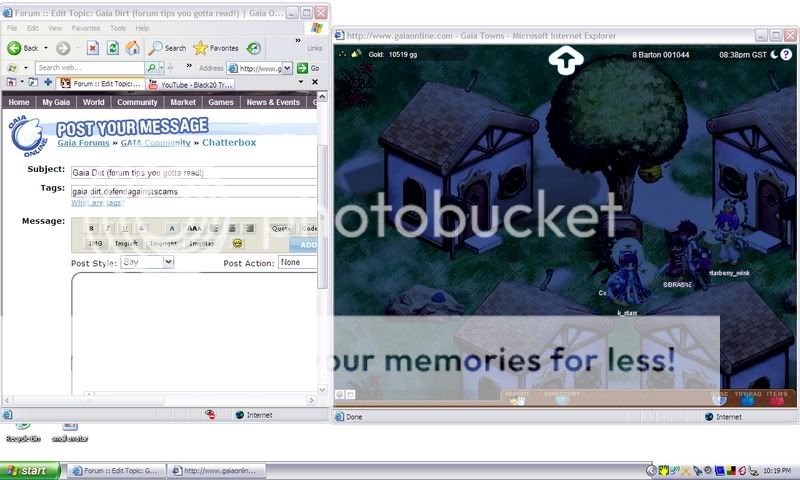Click the help question mark in Gaia Towns
The image size is (800, 480).
(786, 54)
